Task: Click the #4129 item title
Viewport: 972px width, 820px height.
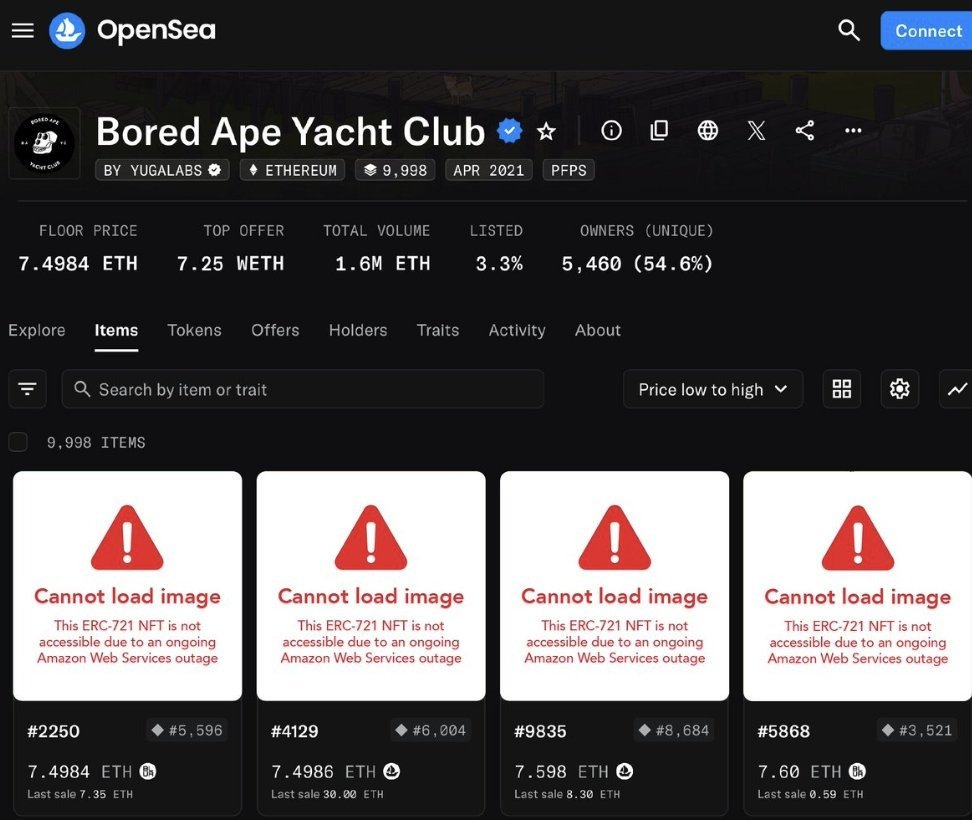Action: pyautogui.click(x=294, y=731)
